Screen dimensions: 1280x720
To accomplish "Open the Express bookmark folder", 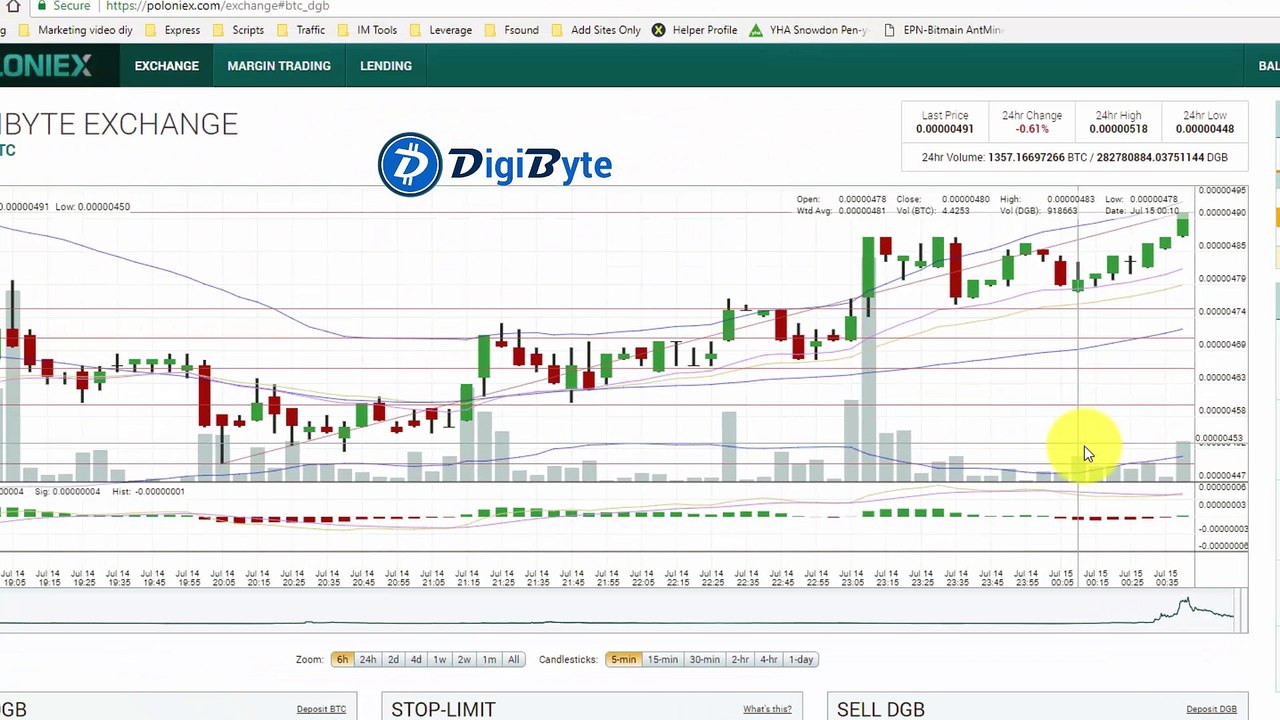I will [x=173, y=30].
